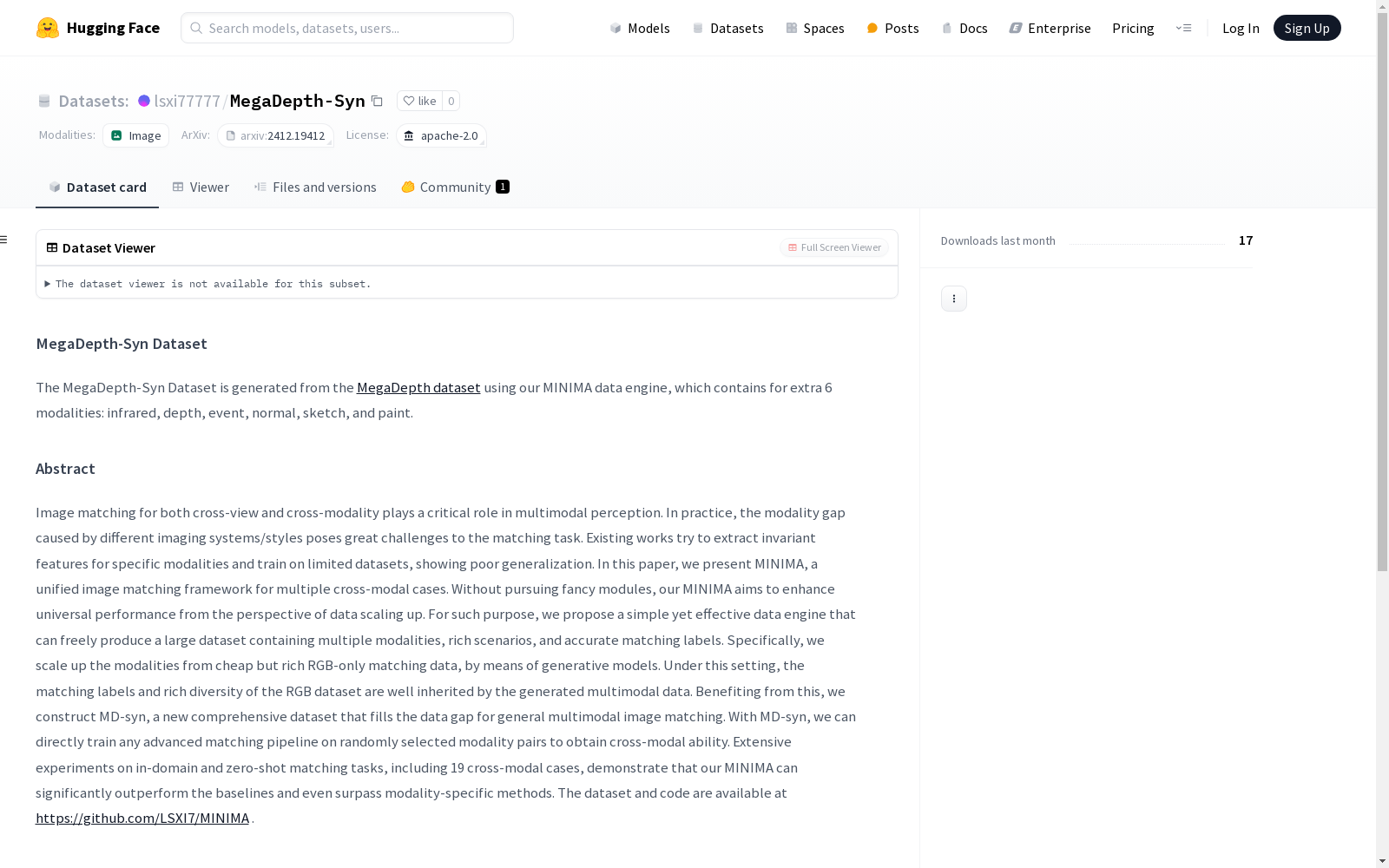1389x868 pixels.
Task: Open the Full Screen Viewer button
Action: [x=834, y=247]
